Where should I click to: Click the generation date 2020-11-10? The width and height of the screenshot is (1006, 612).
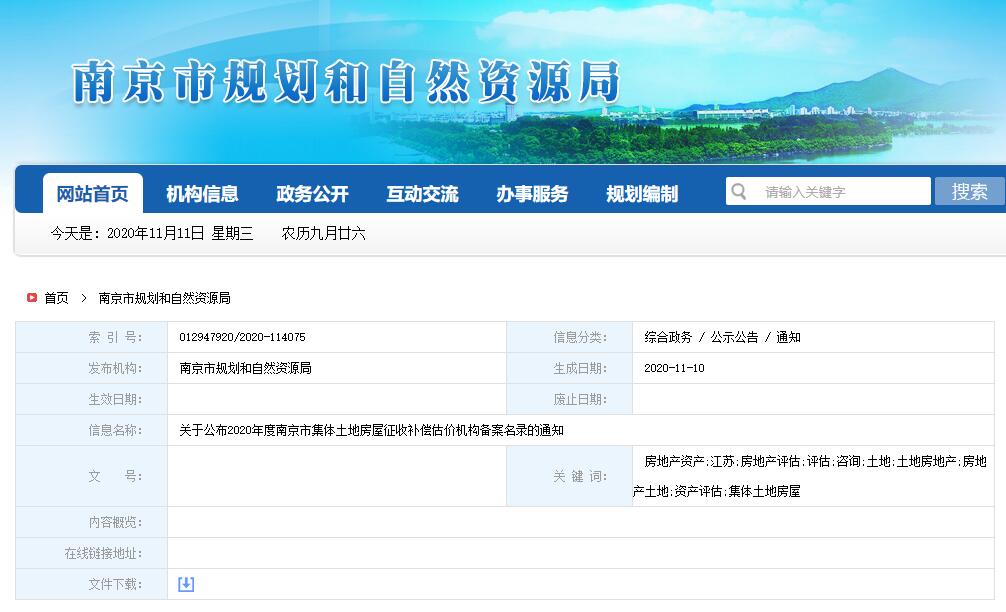(x=674, y=368)
